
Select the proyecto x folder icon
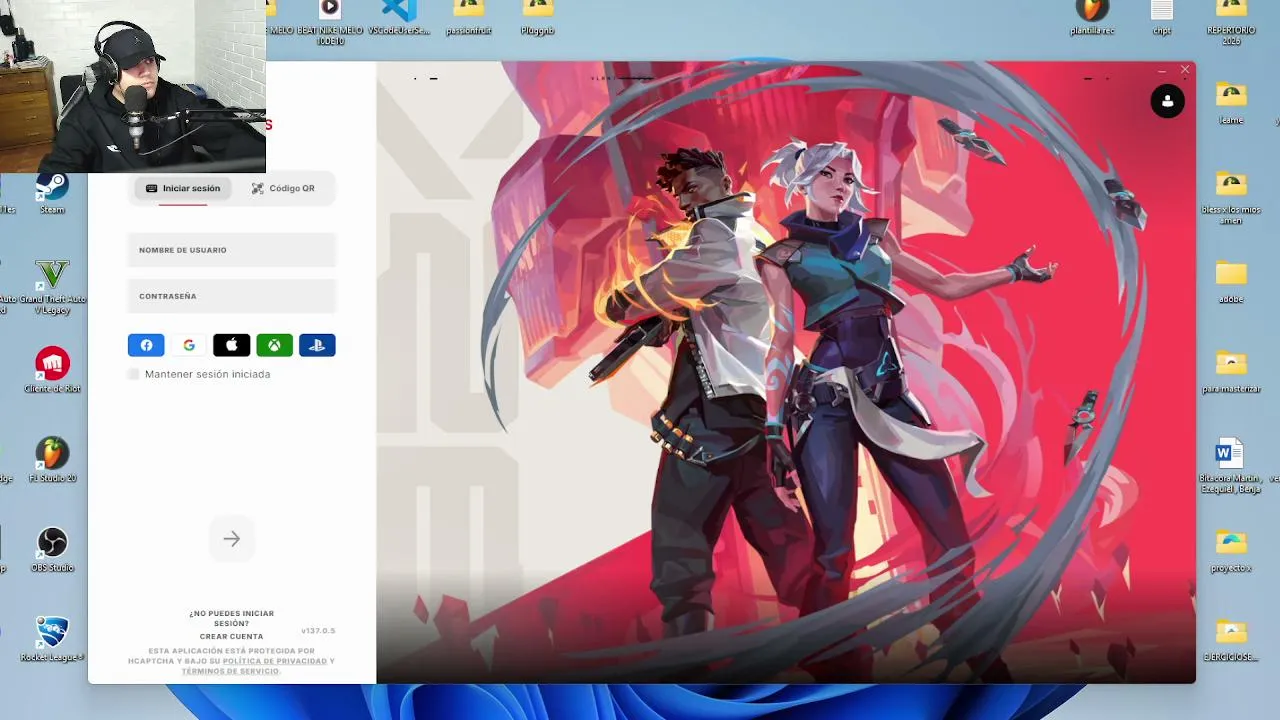point(1231,551)
